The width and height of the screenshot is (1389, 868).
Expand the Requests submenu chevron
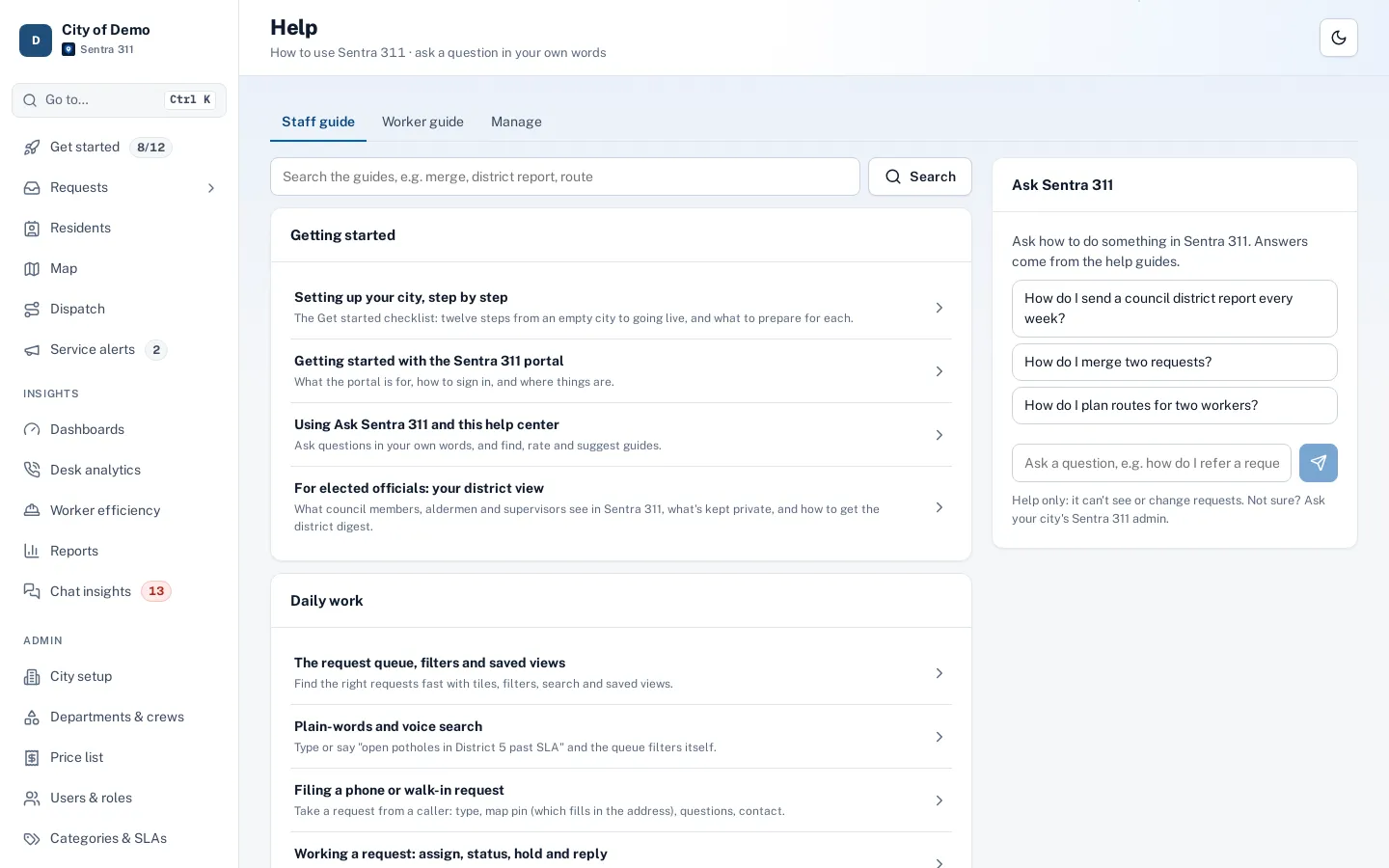pyautogui.click(x=211, y=188)
